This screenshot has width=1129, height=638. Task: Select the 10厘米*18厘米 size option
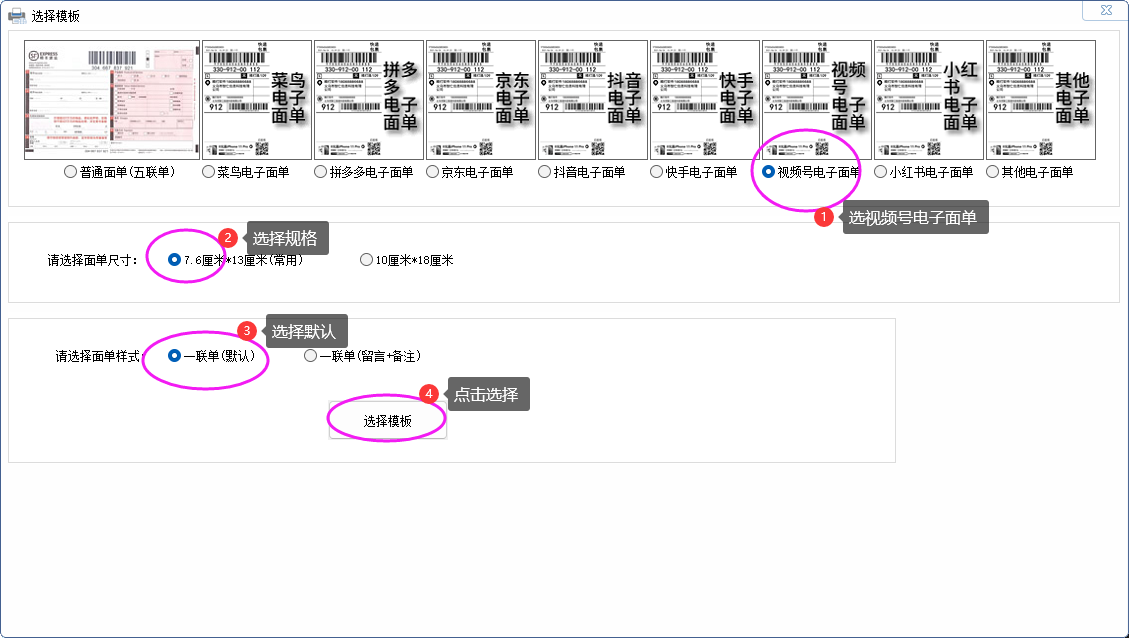pos(366,260)
